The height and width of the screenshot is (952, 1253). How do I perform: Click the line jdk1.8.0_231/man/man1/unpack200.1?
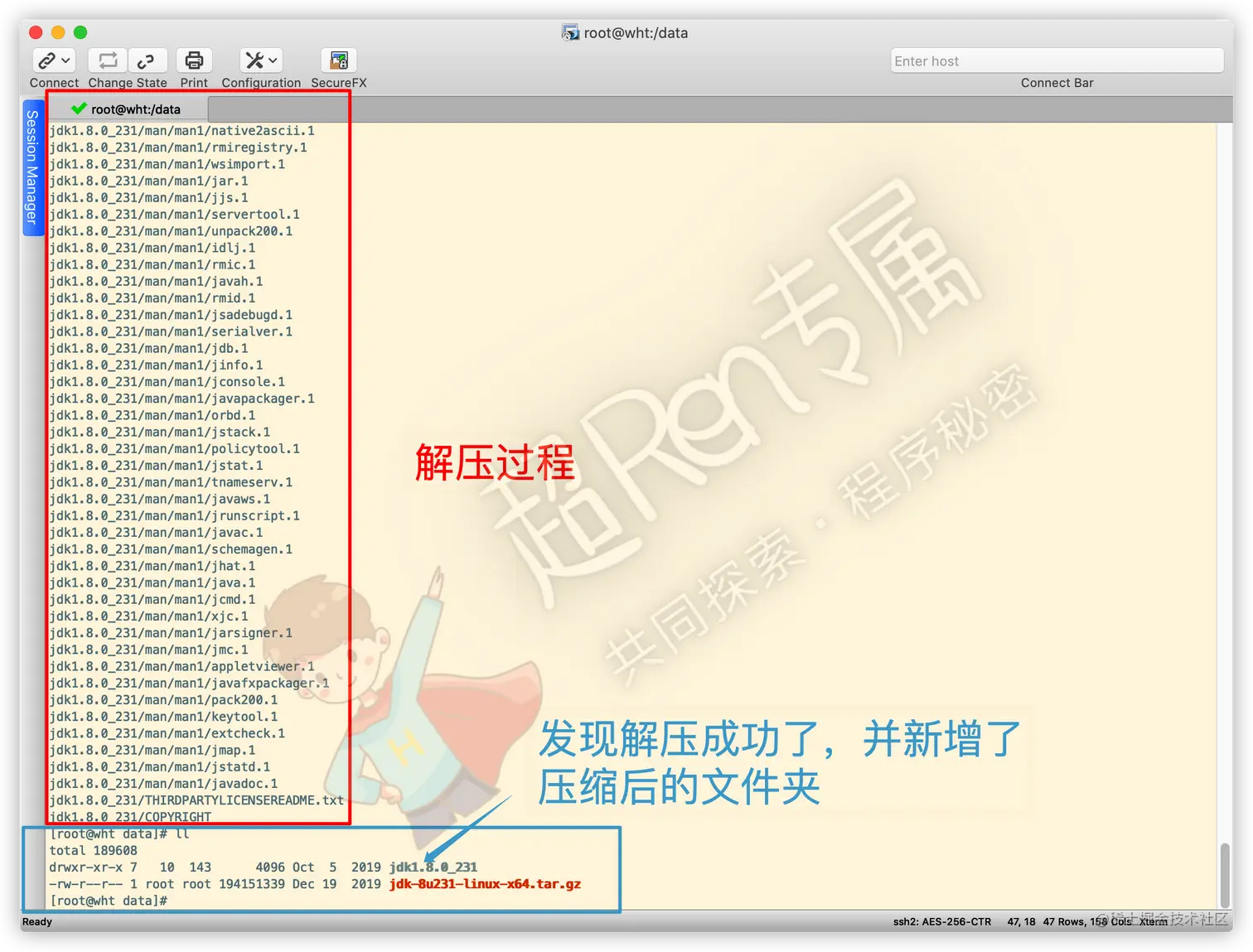tap(171, 231)
